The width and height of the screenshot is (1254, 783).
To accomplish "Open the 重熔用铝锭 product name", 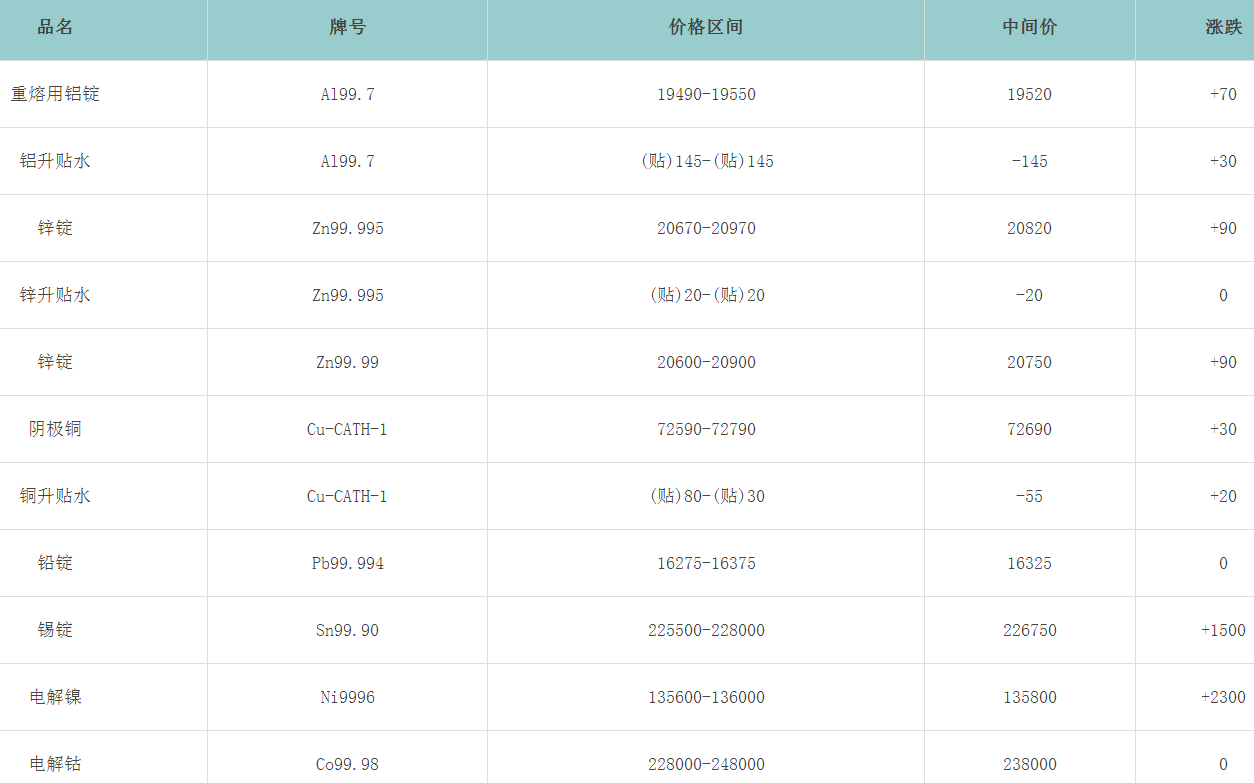I will click(55, 94).
